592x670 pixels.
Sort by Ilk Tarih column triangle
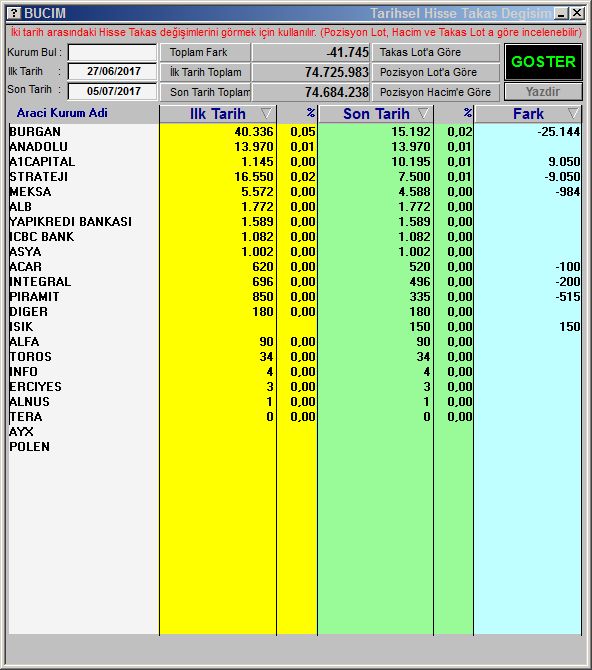click(266, 114)
